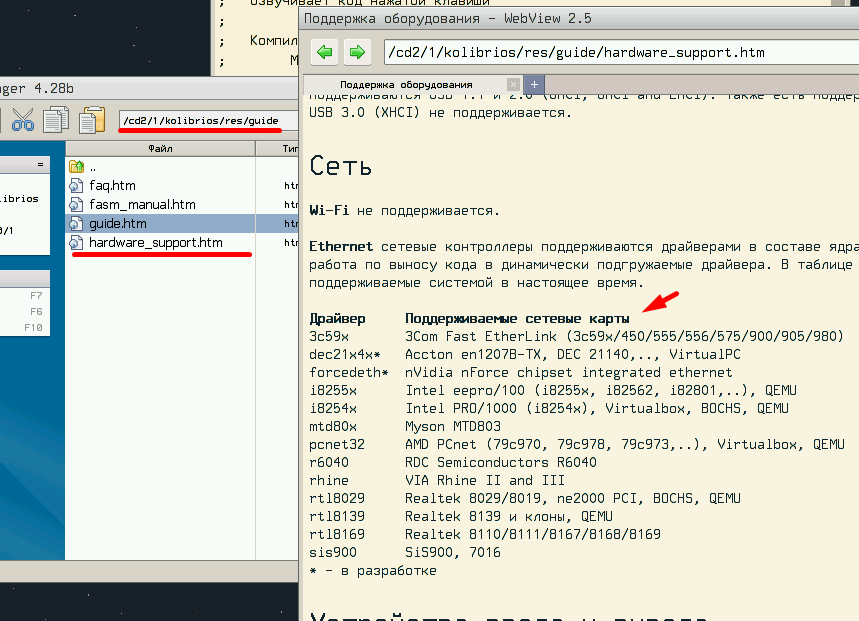Click the clipboard paste icon
859x621 pixels.
91,121
